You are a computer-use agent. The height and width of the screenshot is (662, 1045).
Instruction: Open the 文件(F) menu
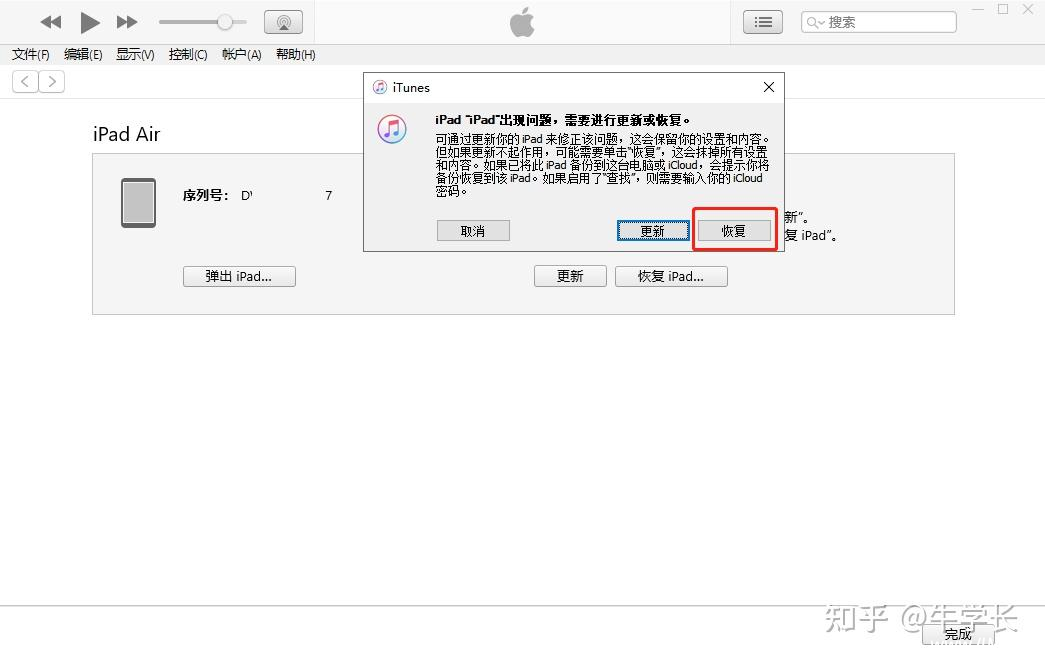point(30,55)
